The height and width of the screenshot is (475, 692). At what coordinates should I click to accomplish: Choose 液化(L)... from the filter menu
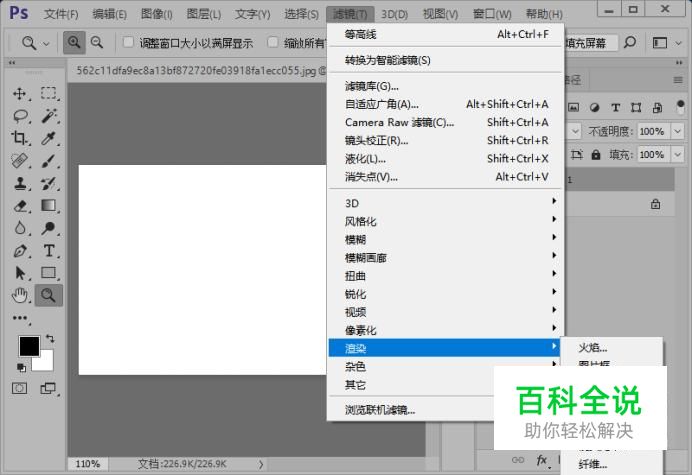point(445,158)
